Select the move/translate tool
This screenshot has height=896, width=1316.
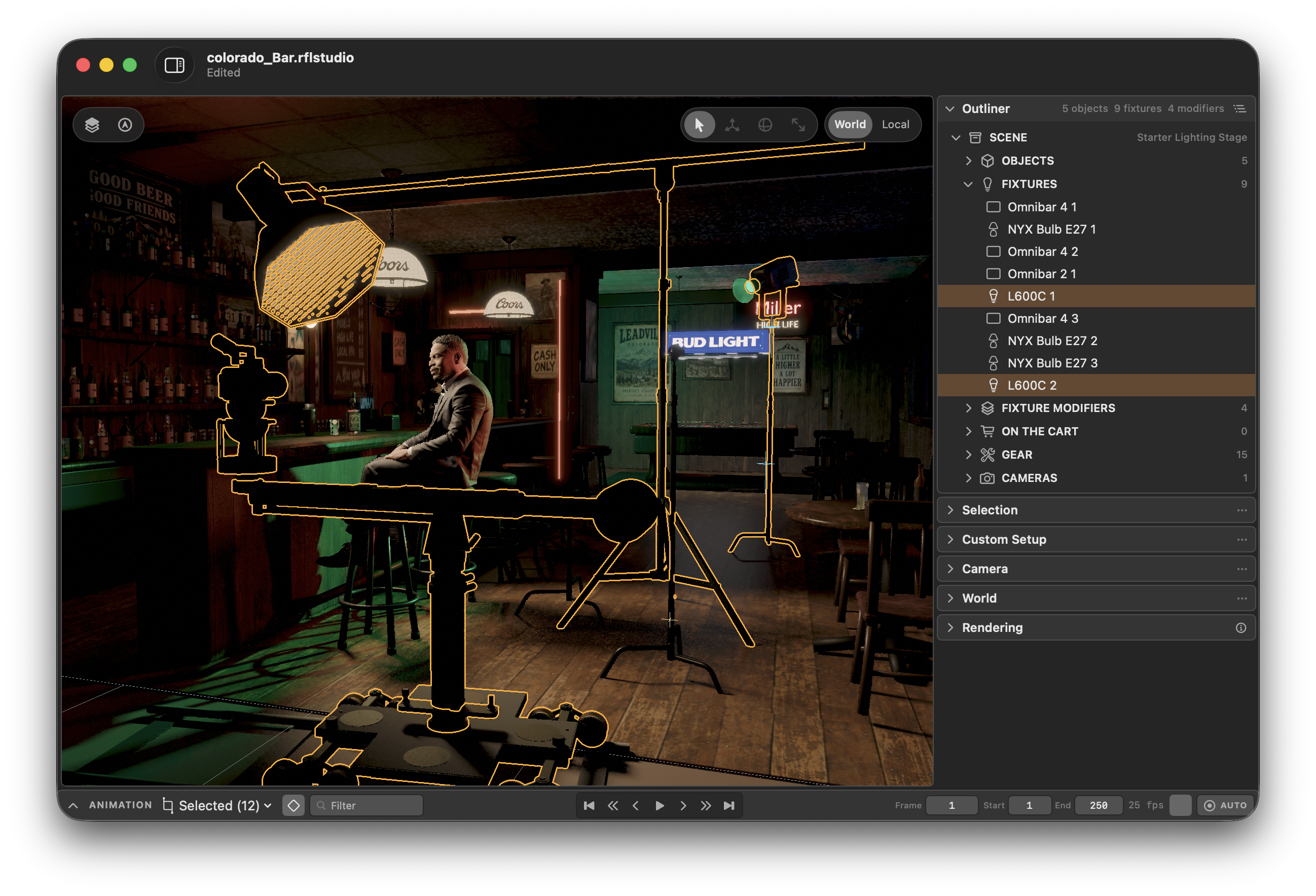(732, 125)
